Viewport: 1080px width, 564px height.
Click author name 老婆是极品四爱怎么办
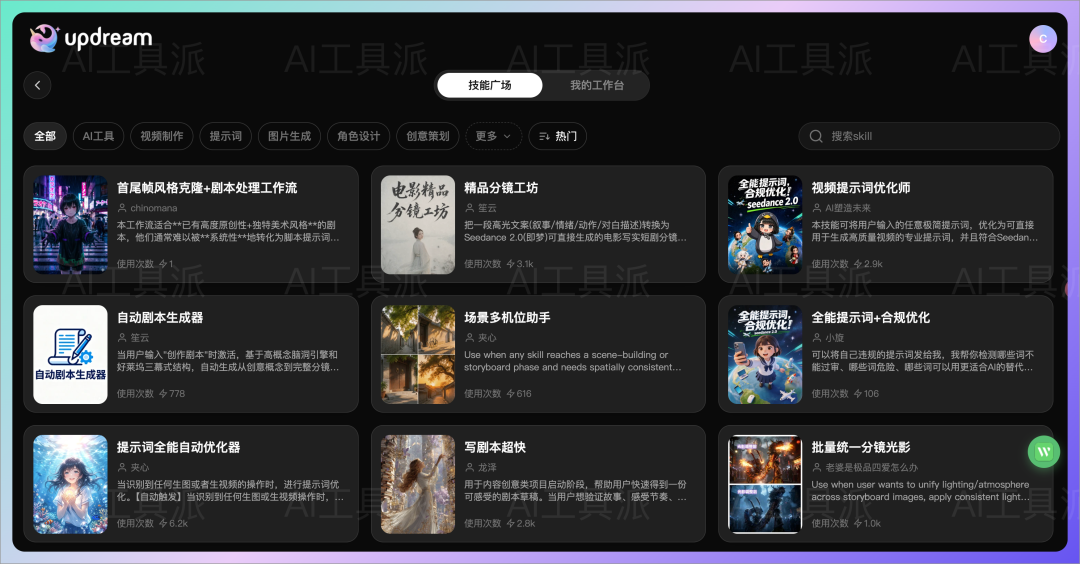coord(871,468)
